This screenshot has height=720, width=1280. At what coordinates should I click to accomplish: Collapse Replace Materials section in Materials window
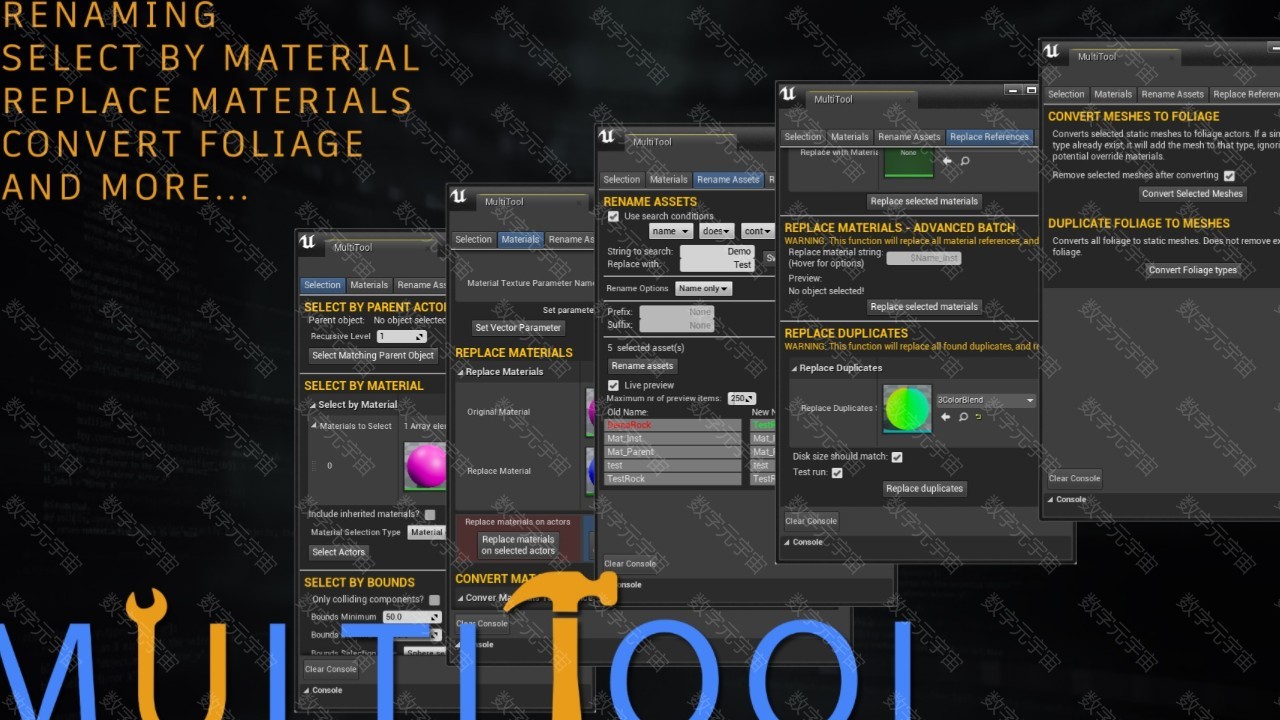[x=461, y=372]
